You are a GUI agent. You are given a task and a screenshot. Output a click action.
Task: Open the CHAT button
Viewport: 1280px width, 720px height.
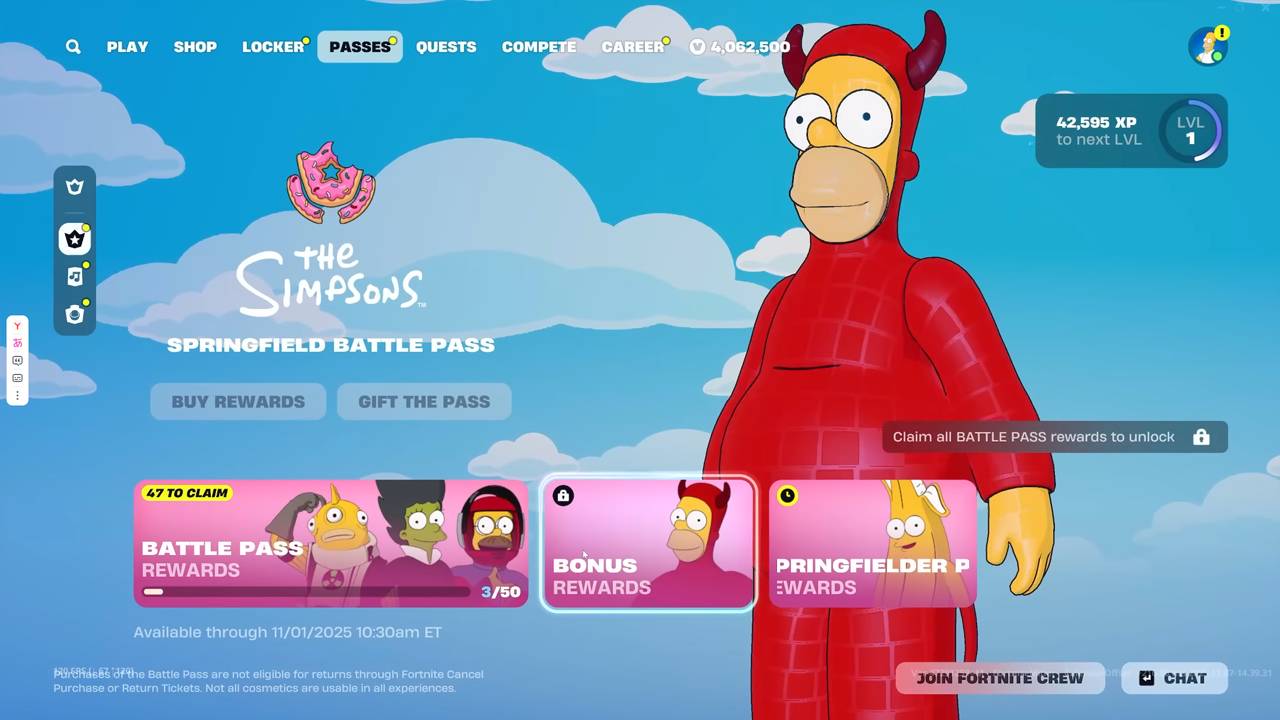point(1174,678)
